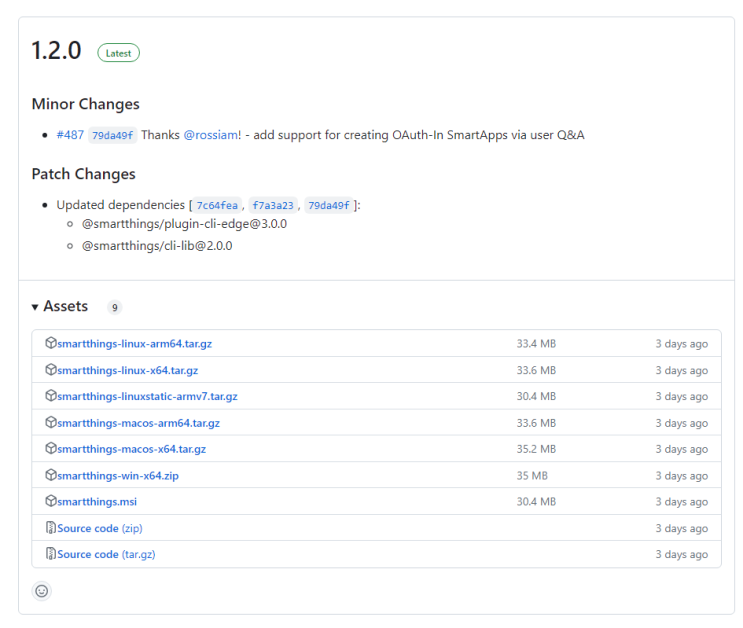Download smartthings-macos-arm64.tar.gz

tap(138, 423)
